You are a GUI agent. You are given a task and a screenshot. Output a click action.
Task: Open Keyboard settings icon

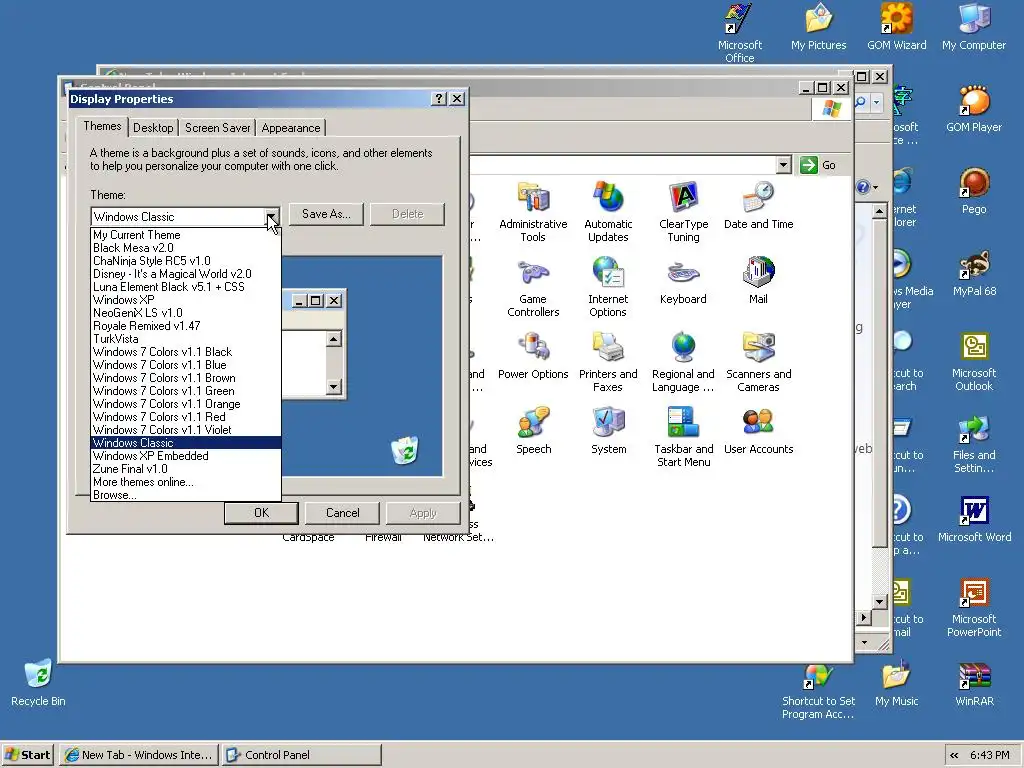683,281
